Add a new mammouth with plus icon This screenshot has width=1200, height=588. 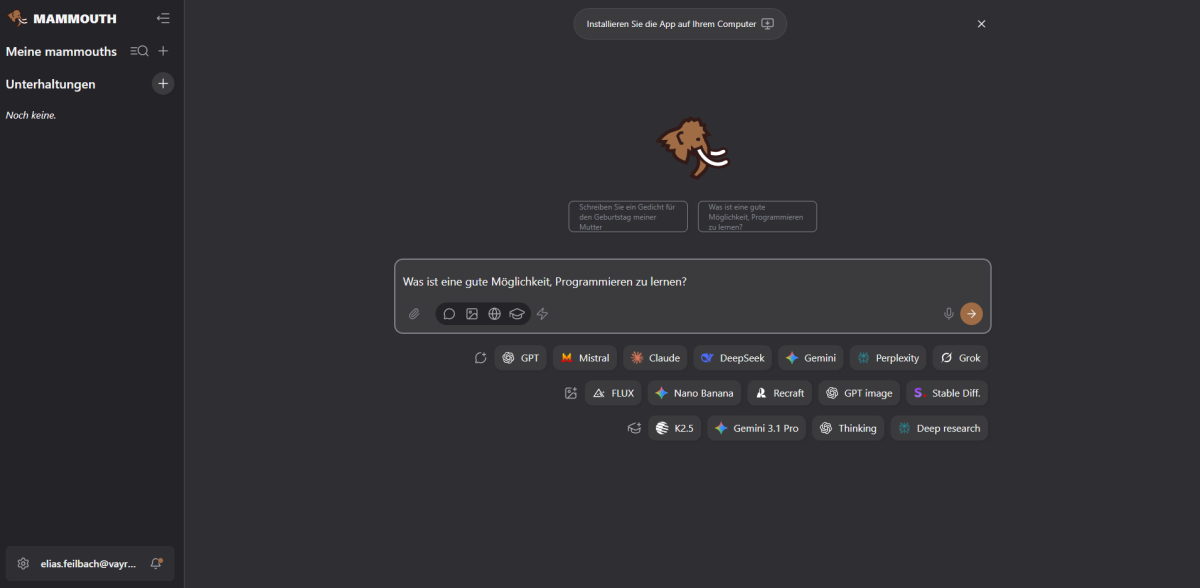(163, 51)
